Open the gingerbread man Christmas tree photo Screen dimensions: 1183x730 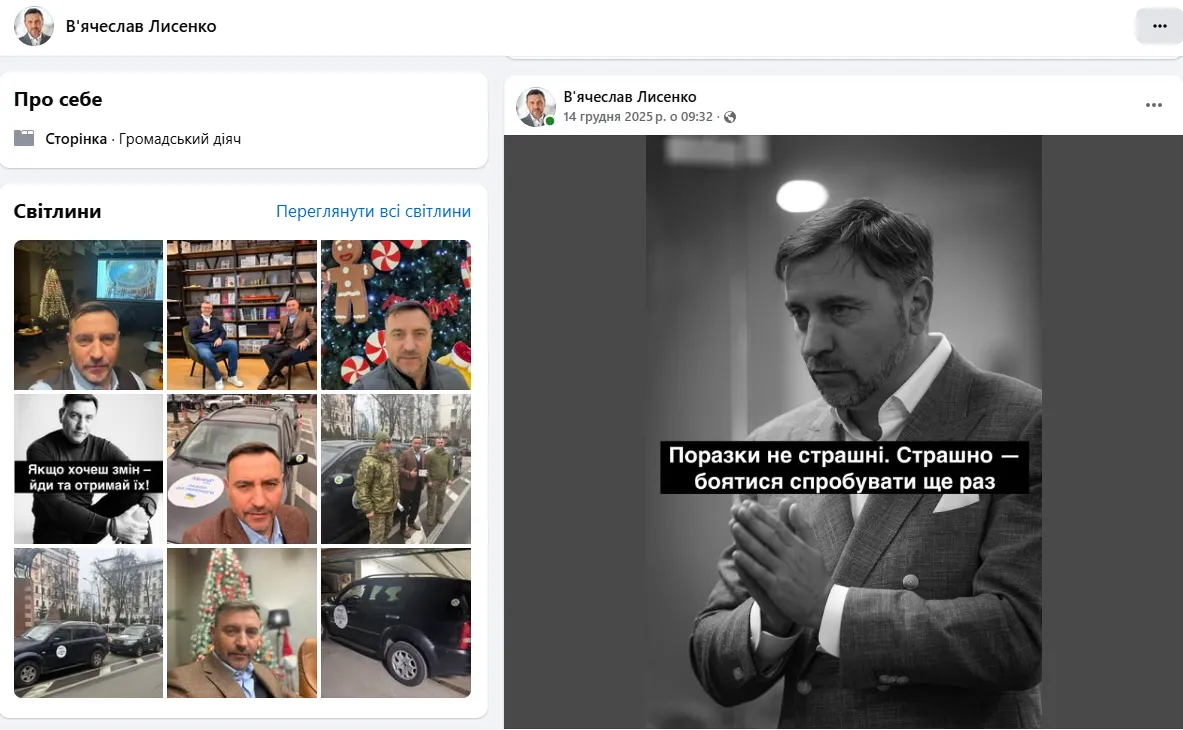395,314
